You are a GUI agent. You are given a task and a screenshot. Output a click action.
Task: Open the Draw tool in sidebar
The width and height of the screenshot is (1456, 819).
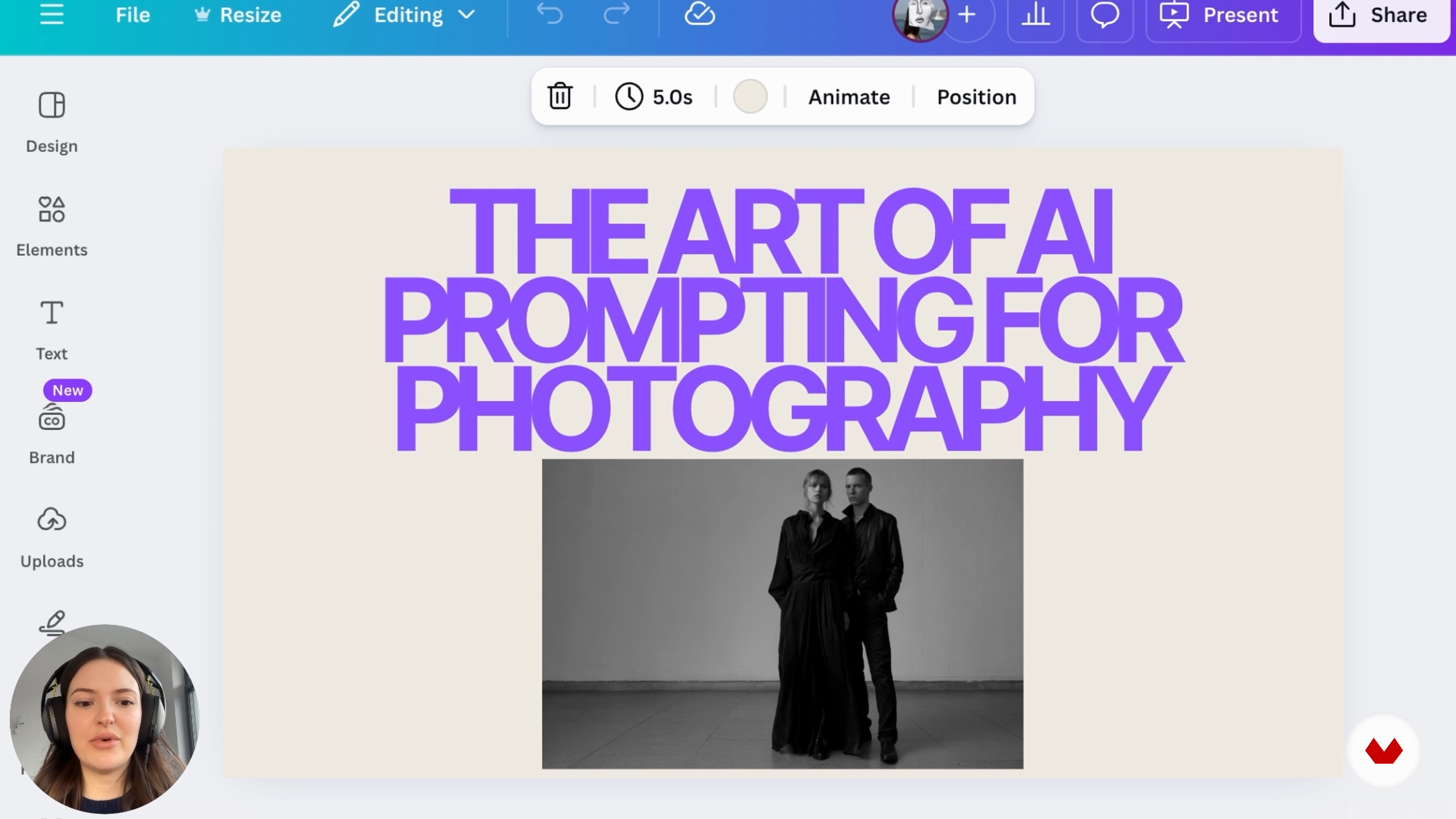[x=52, y=622]
